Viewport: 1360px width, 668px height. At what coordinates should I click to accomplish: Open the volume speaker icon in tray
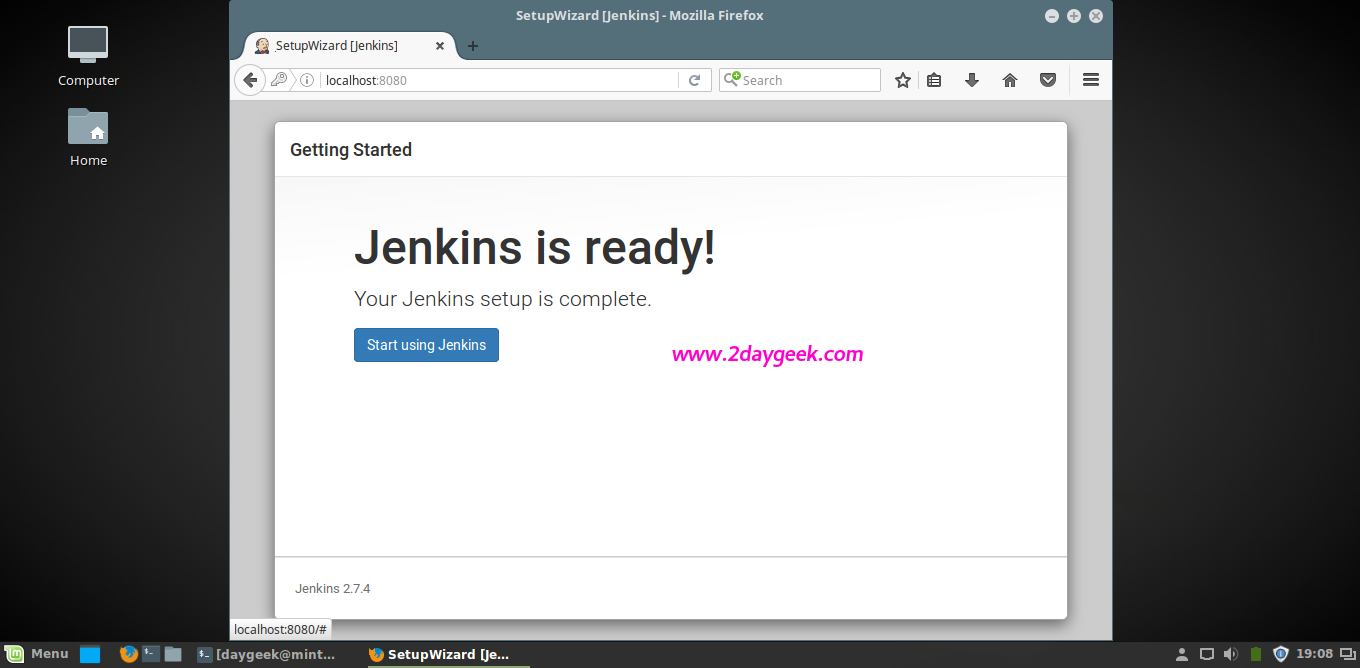coord(1231,654)
